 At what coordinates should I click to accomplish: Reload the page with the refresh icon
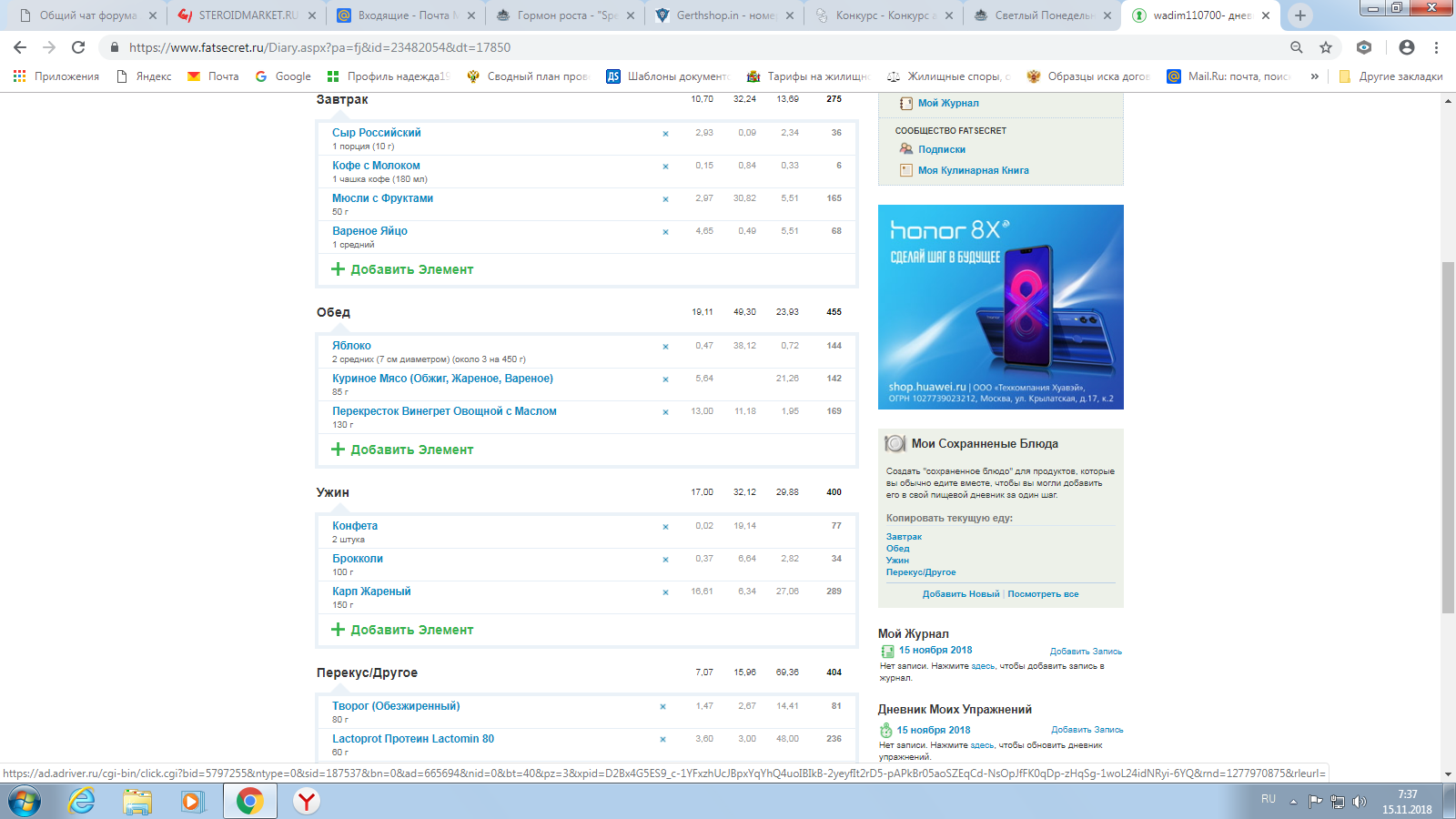coord(78,47)
